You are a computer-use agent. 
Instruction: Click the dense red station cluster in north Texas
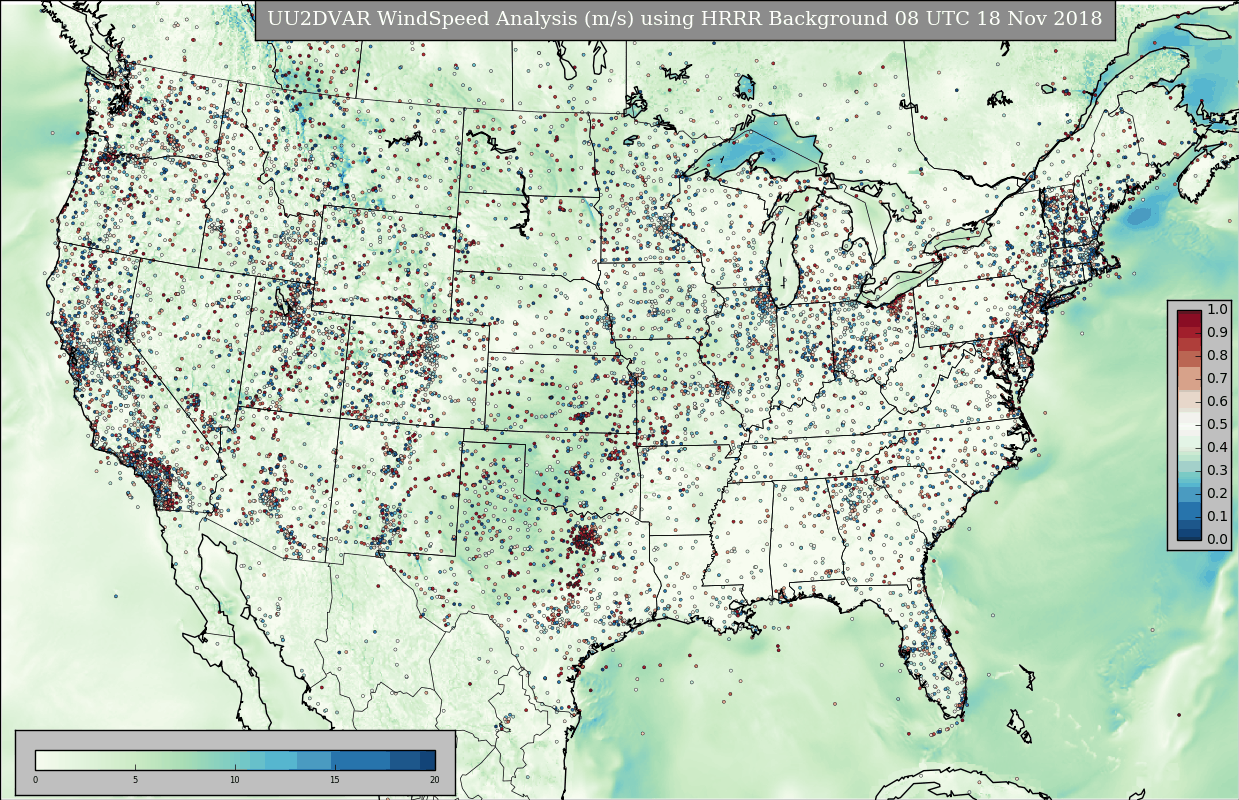[583, 540]
